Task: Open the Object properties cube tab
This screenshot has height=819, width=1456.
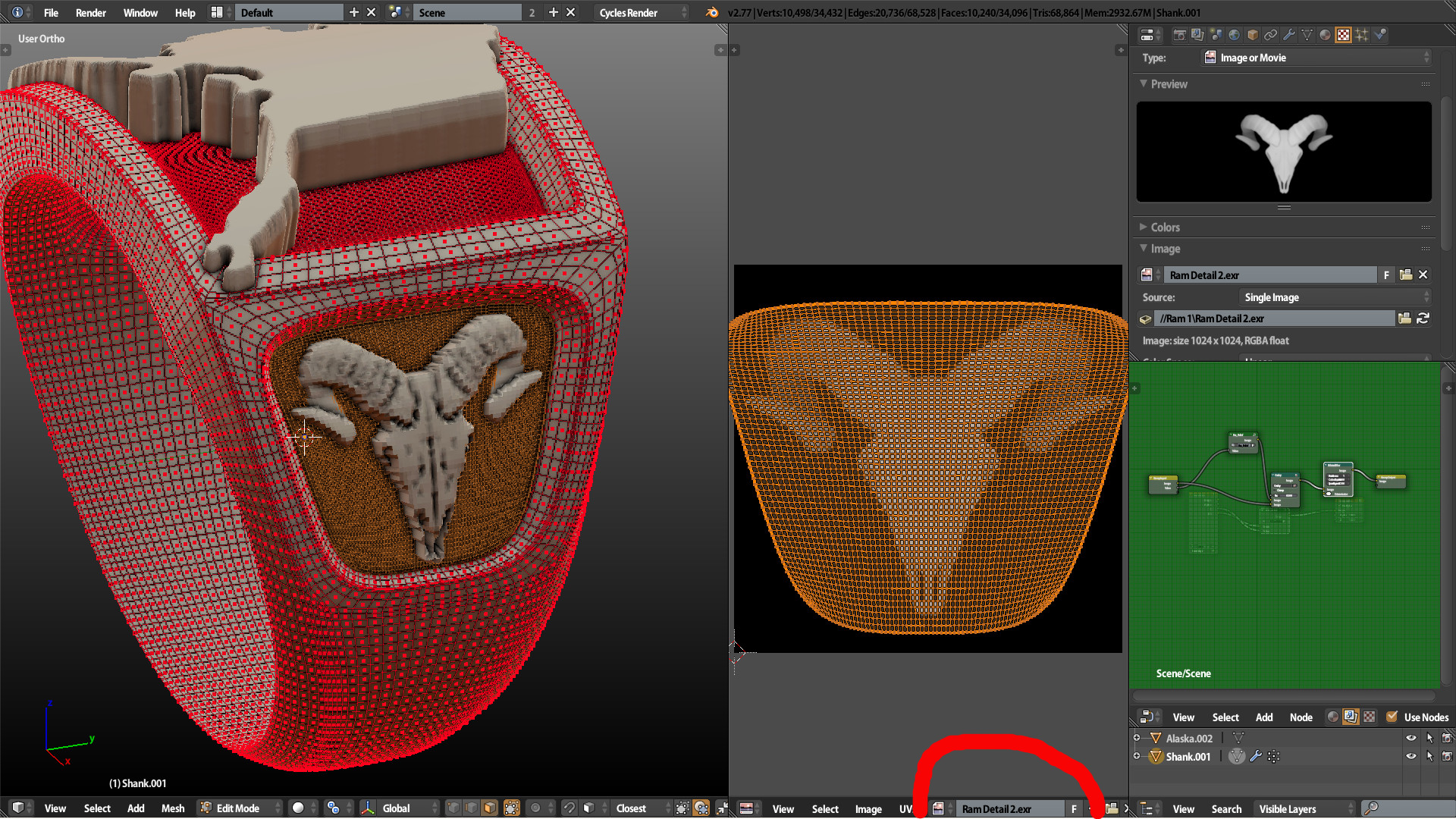Action: [1252, 35]
